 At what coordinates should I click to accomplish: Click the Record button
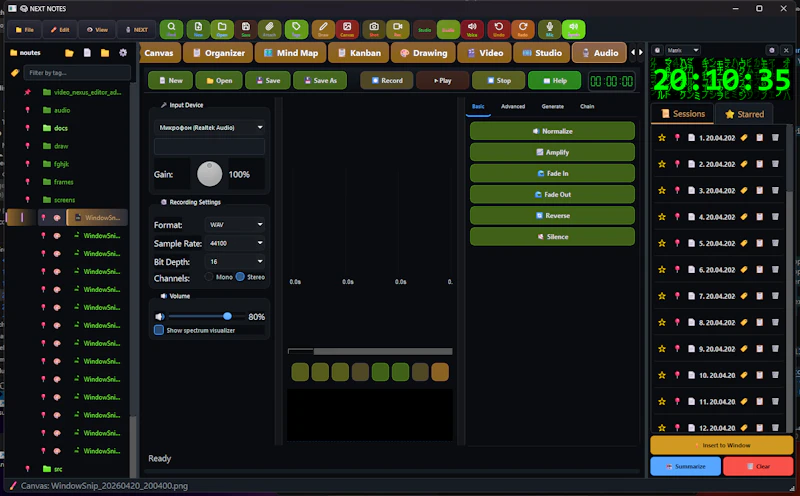386,80
